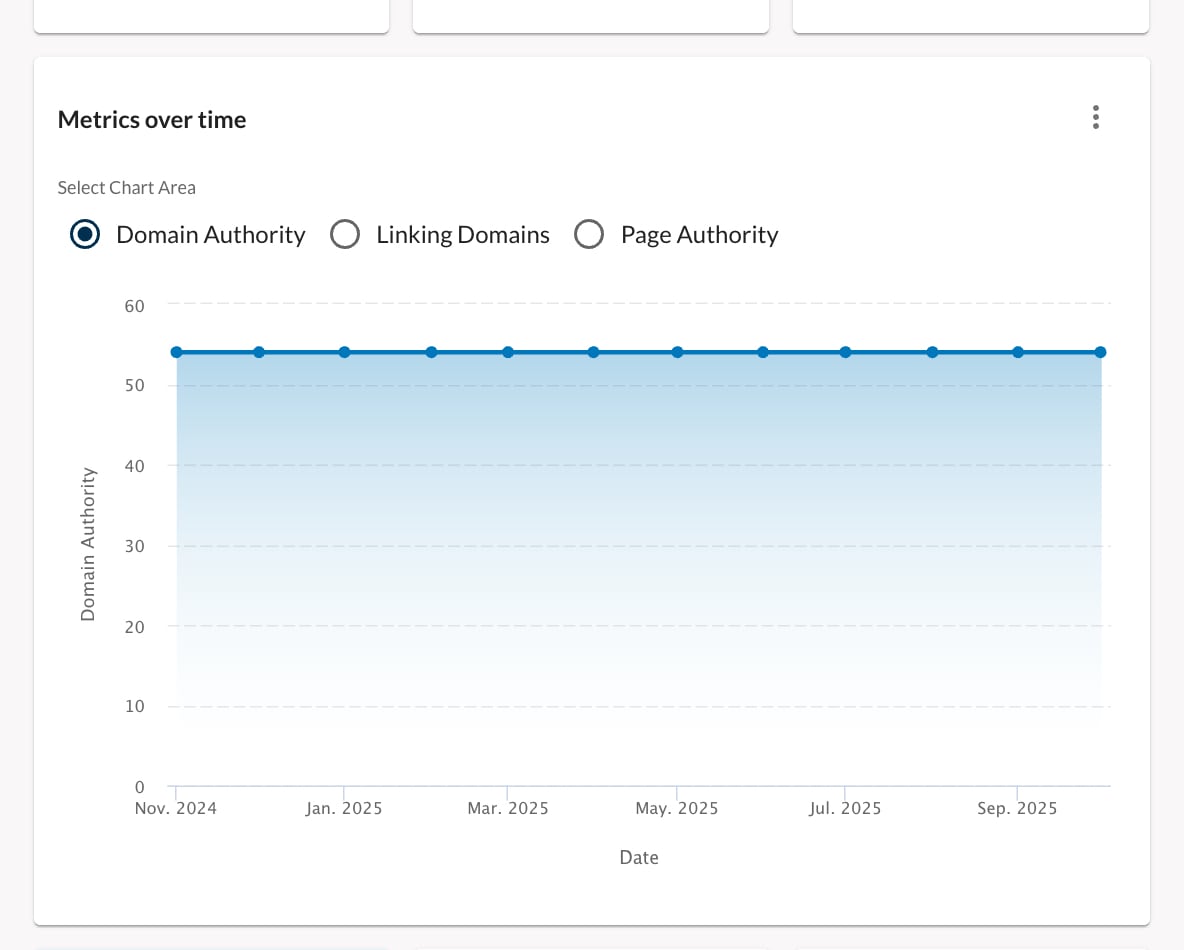
Task: Click the data point above Sep. 2025
Action: click(1018, 352)
